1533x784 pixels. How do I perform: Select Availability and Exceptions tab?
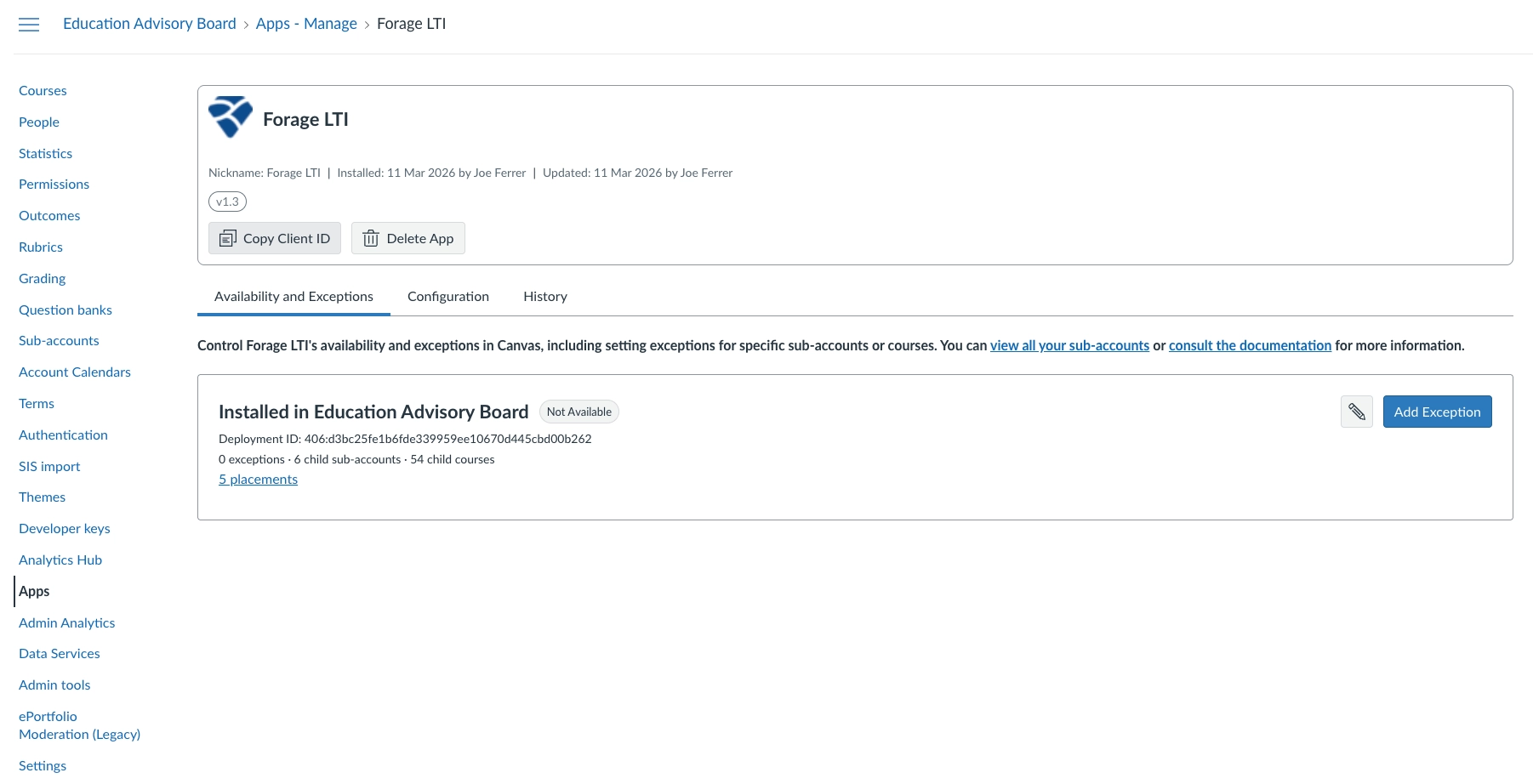pos(293,296)
